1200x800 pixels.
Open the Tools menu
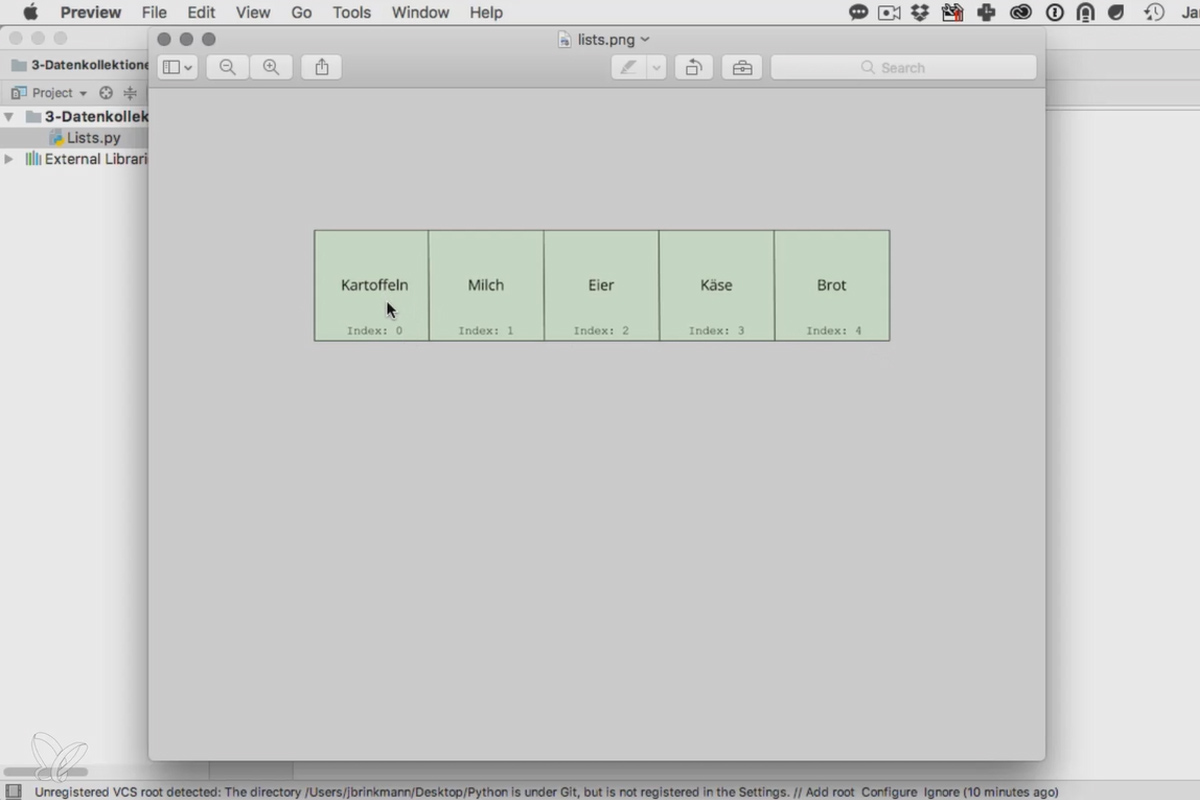pyautogui.click(x=352, y=12)
